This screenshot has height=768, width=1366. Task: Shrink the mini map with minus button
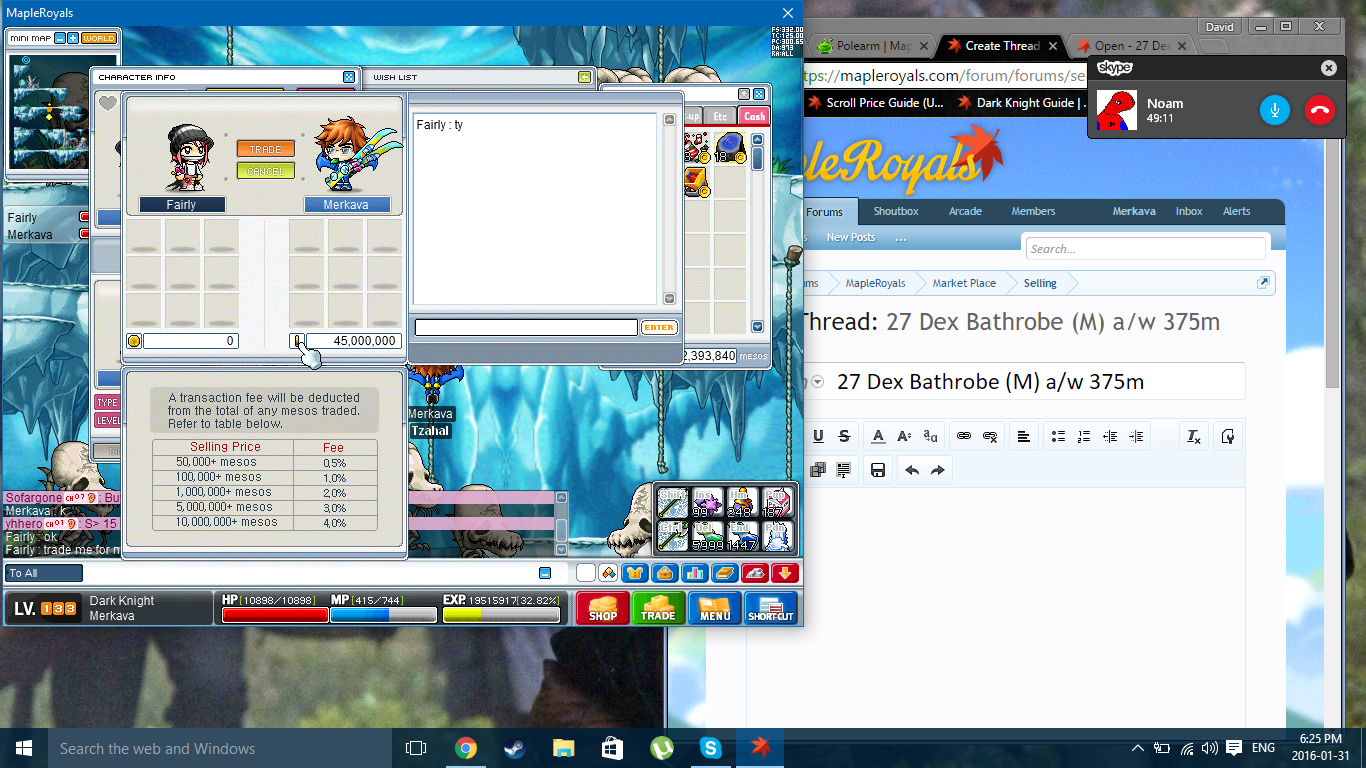60,38
